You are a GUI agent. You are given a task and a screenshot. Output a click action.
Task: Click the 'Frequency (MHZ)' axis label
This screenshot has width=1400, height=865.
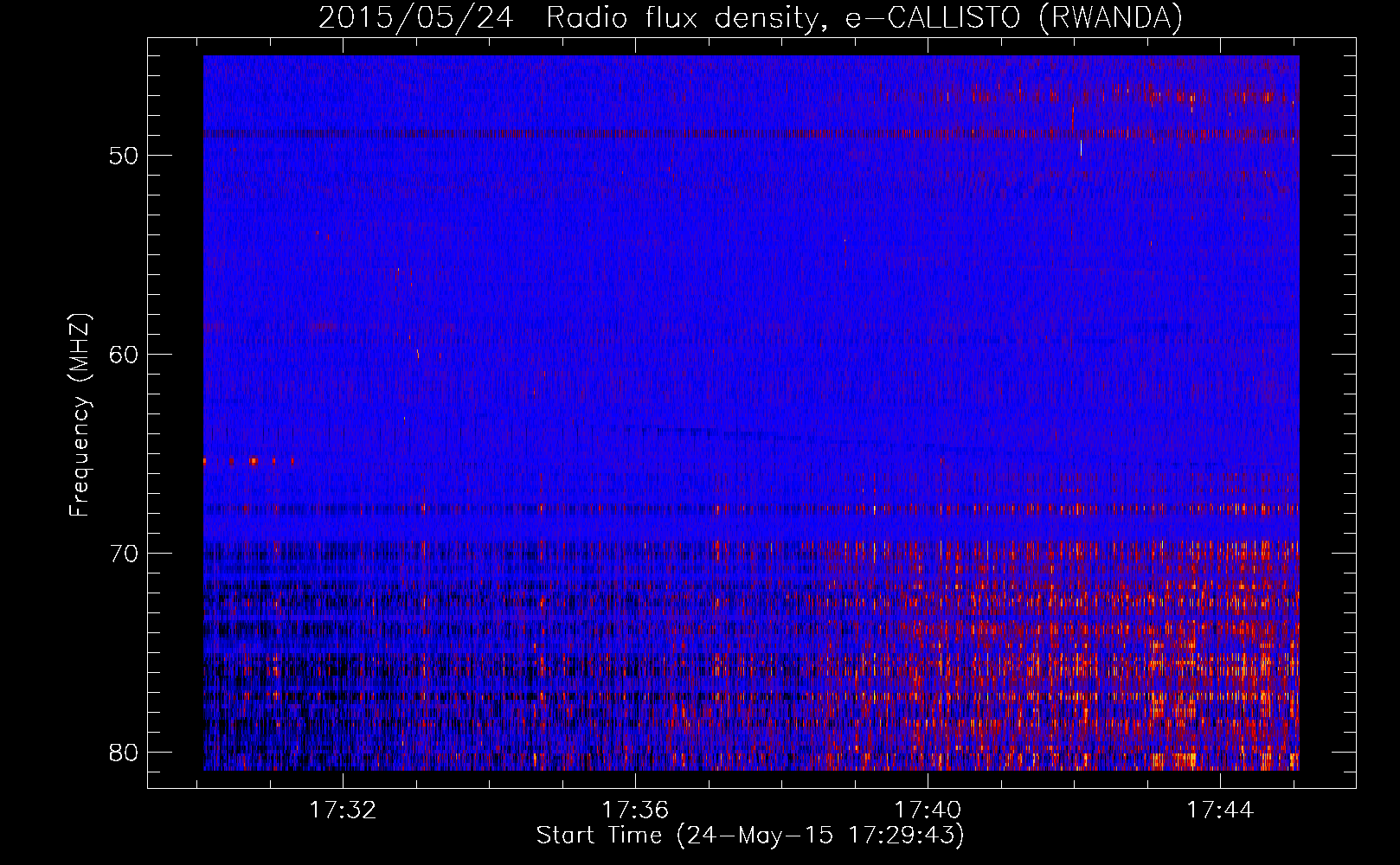click(79, 415)
